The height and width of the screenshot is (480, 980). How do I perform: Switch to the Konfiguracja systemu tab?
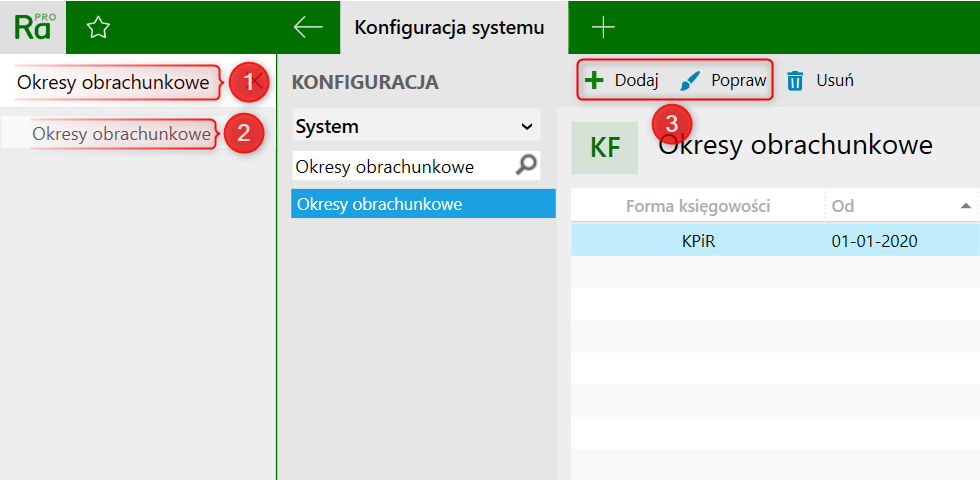tap(454, 28)
